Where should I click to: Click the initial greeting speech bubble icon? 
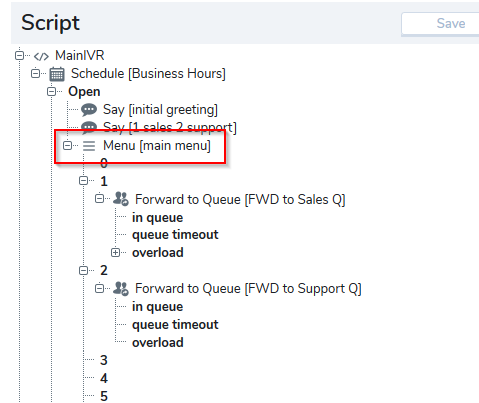pyautogui.click(x=89, y=109)
